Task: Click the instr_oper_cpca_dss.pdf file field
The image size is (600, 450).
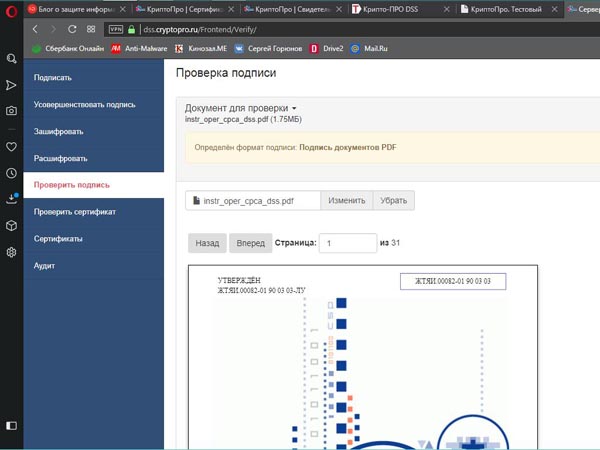Action: (253, 201)
